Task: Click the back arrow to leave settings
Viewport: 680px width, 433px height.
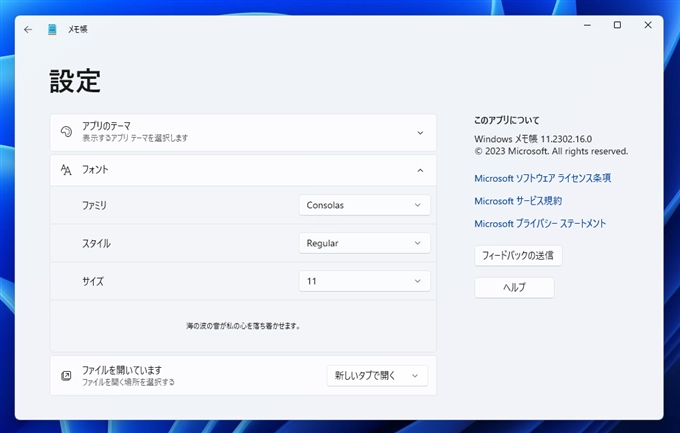Action: point(28,30)
